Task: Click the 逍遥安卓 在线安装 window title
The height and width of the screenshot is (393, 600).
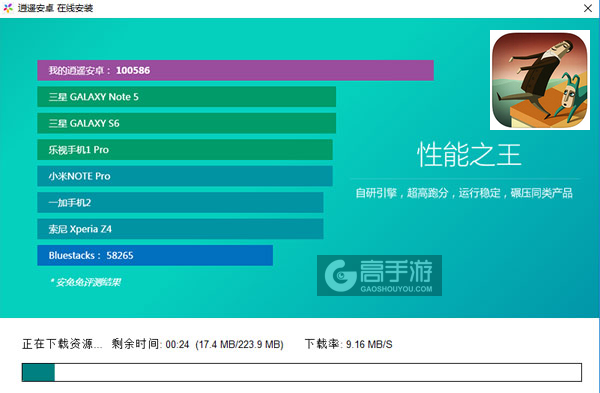Action: tap(55, 8)
